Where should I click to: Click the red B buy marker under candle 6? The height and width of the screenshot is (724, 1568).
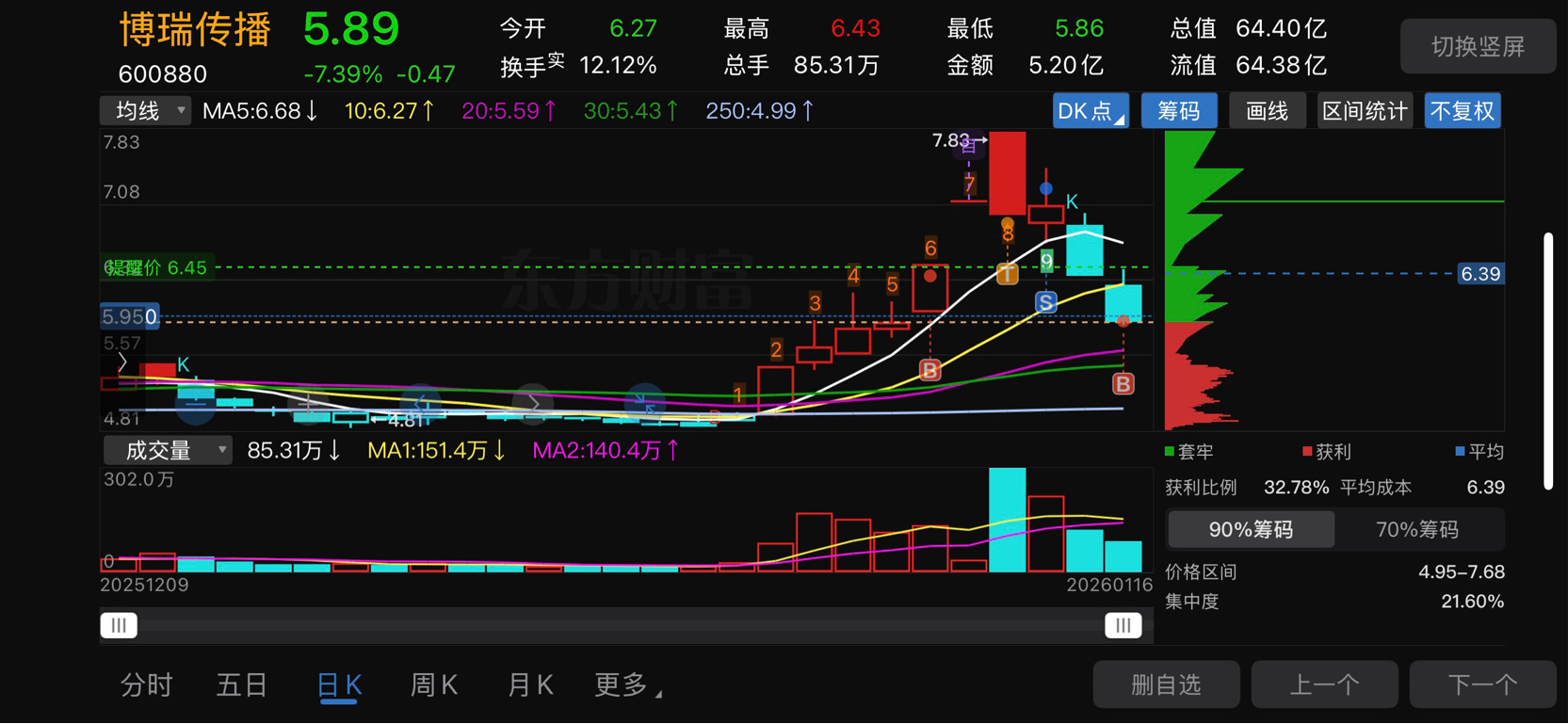(929, 370)
